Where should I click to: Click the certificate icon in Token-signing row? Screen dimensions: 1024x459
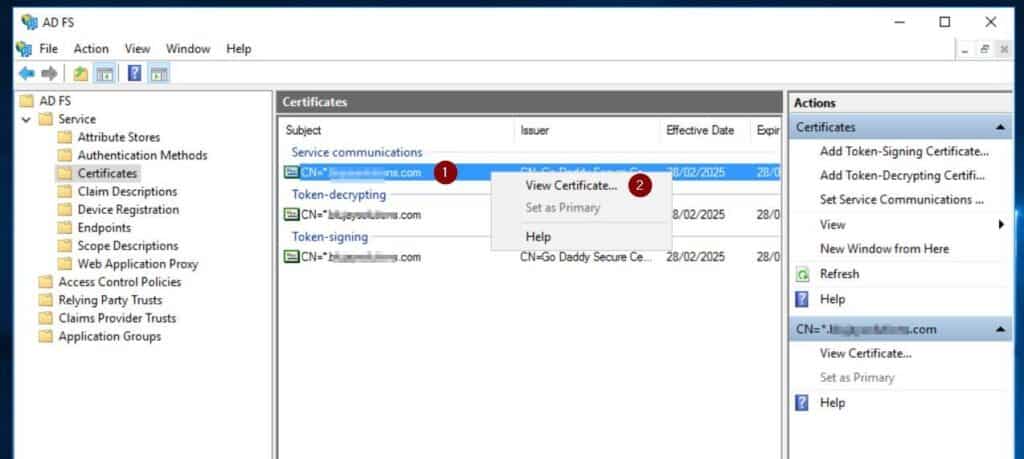(x=291, y=257)
